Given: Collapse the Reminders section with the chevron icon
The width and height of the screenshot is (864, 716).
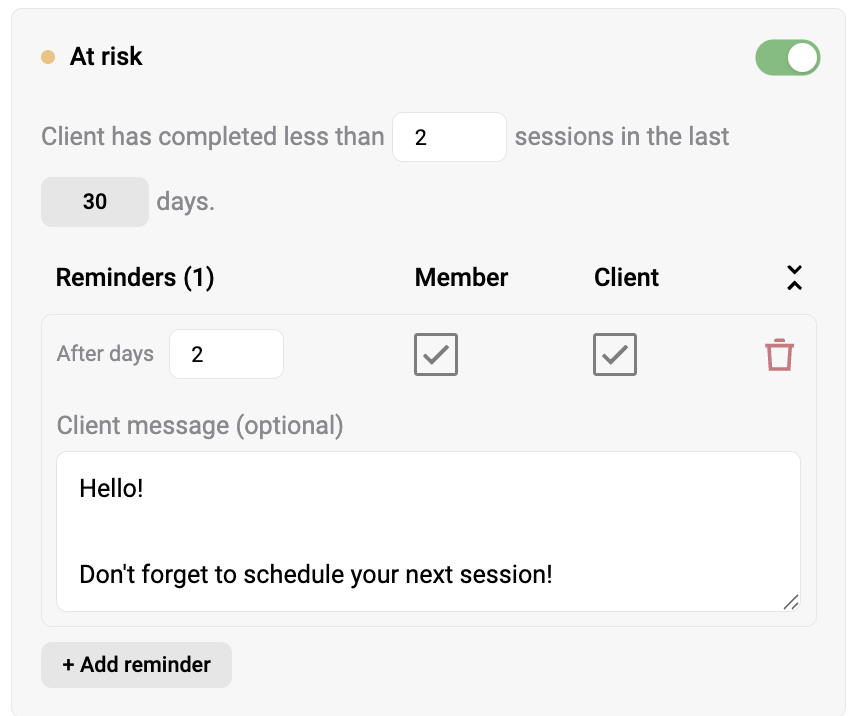Looking at the screenshot, I should [794, 277].
